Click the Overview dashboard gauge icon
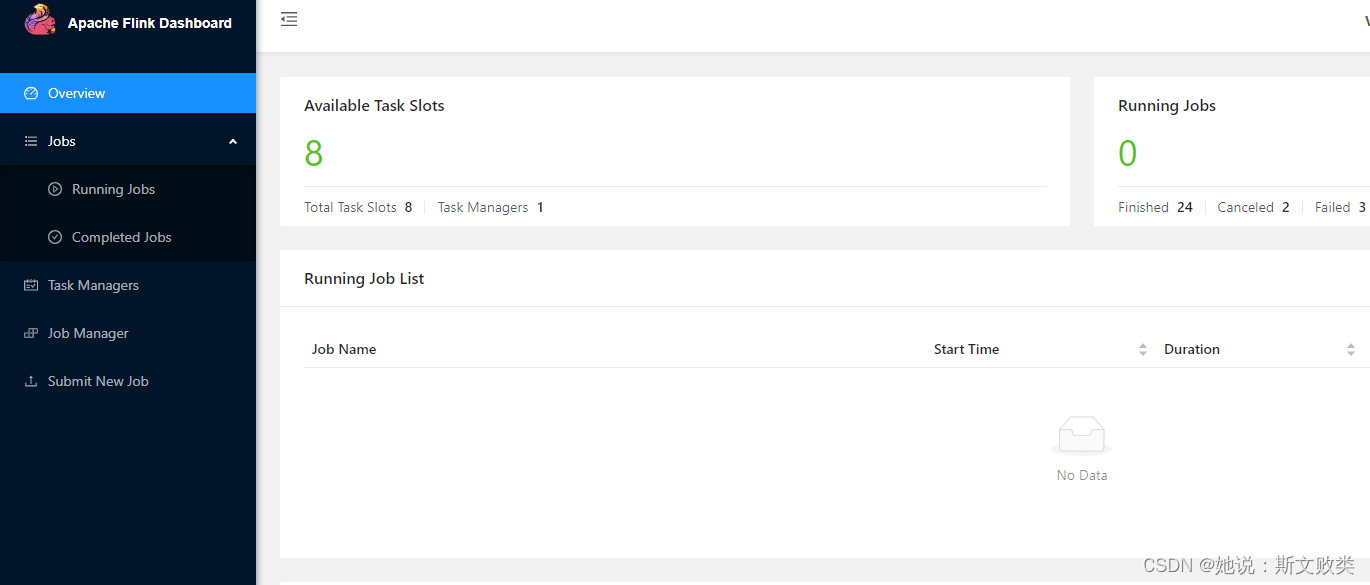The height and width of the screenshot is (585, 1370). pos(31,93)
